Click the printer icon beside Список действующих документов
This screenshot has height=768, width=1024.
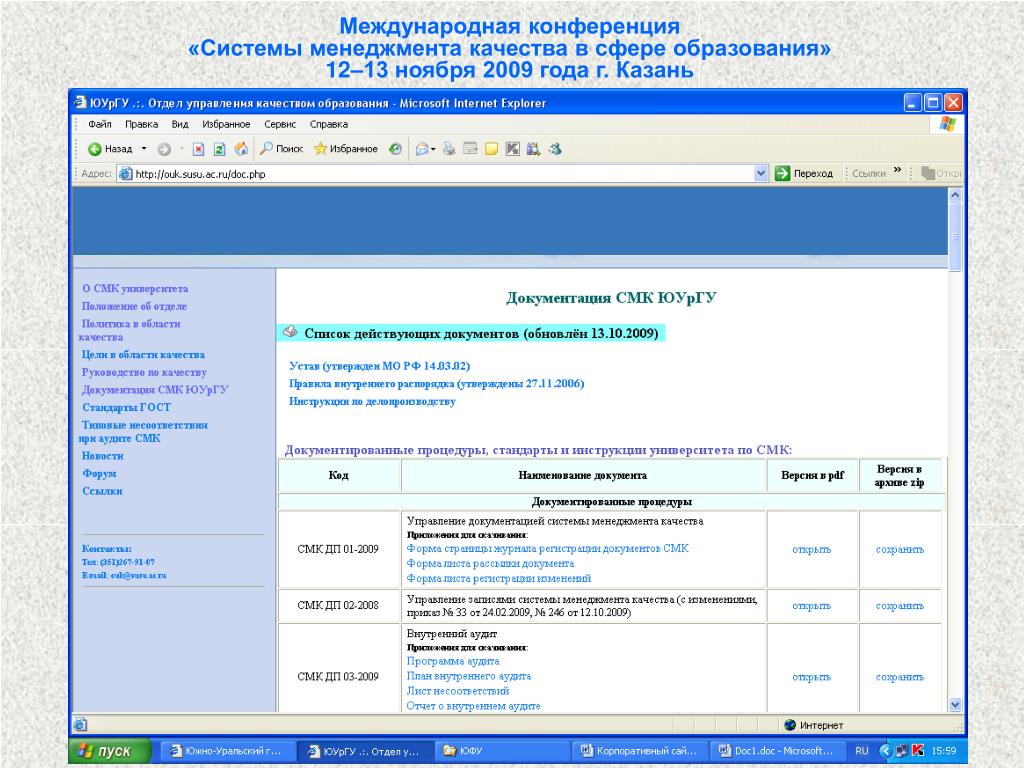tap(290, 332)
